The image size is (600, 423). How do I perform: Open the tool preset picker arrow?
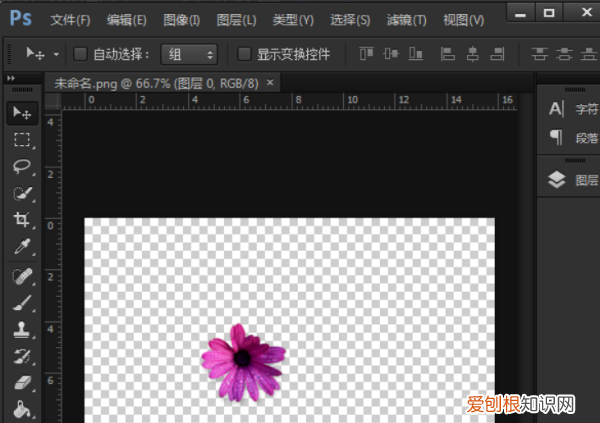[x=56, y=54]
